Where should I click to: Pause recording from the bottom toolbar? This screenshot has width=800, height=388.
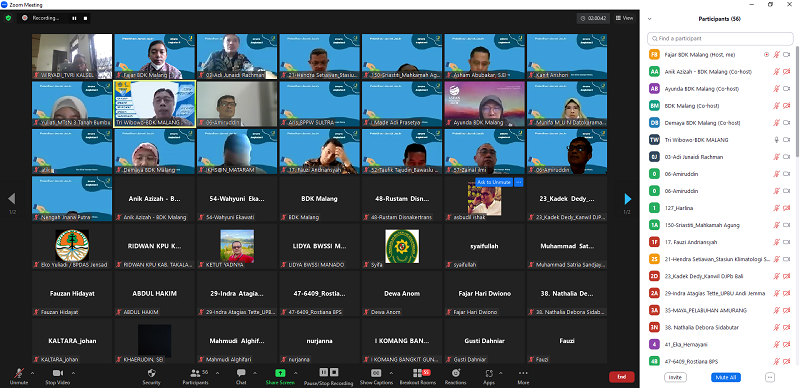323,372
